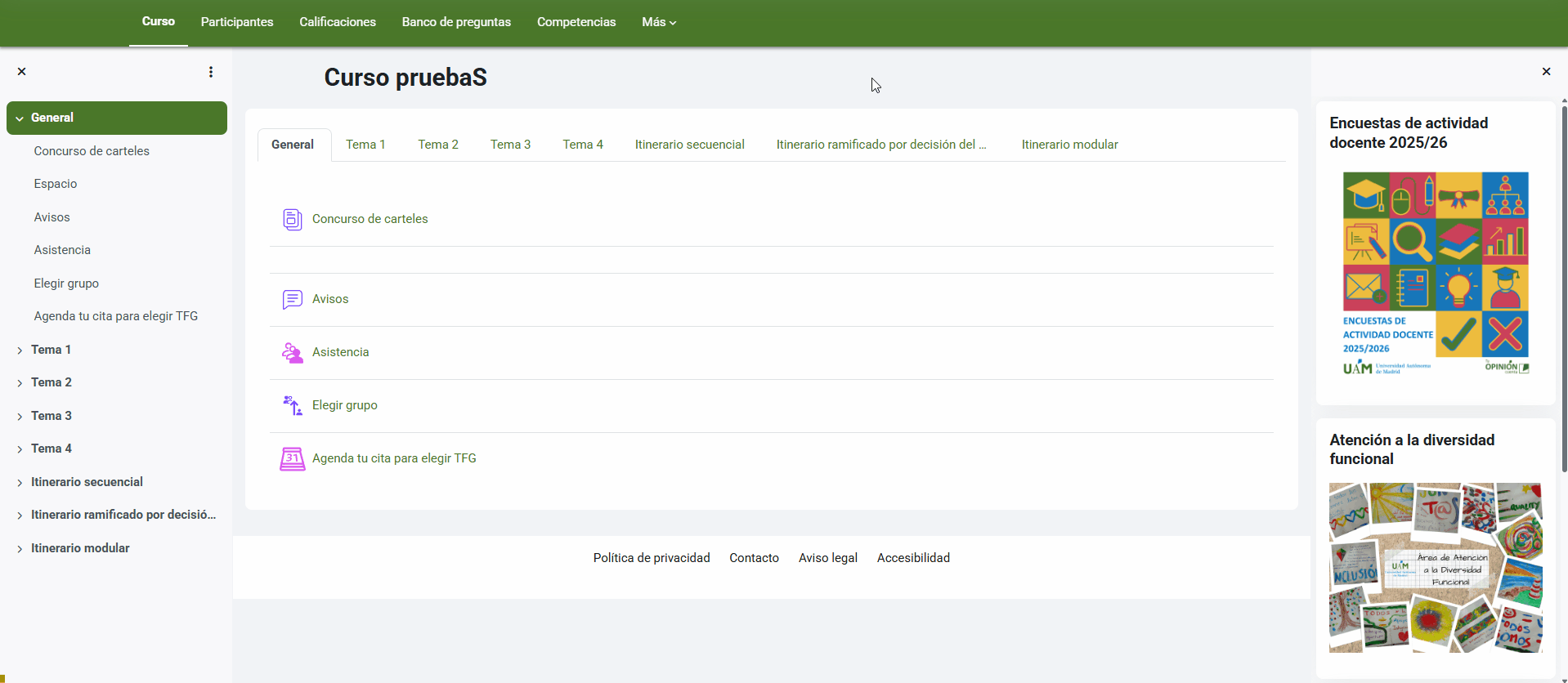Open Calificaciones in the top menu

coord(337,22)
